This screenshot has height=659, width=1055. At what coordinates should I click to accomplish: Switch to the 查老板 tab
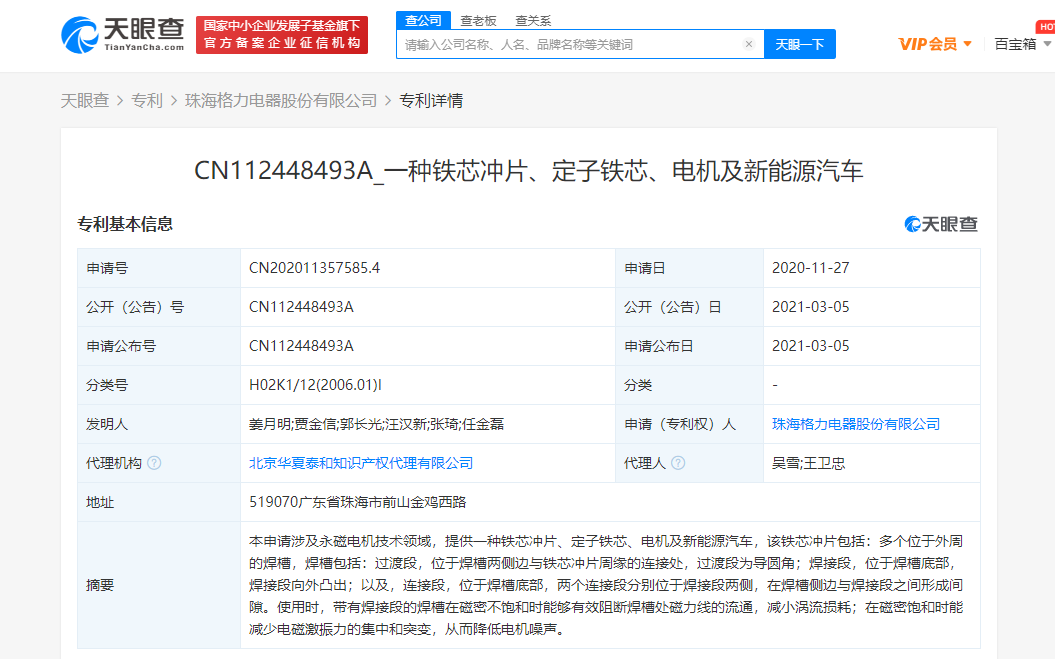(479, 20)
